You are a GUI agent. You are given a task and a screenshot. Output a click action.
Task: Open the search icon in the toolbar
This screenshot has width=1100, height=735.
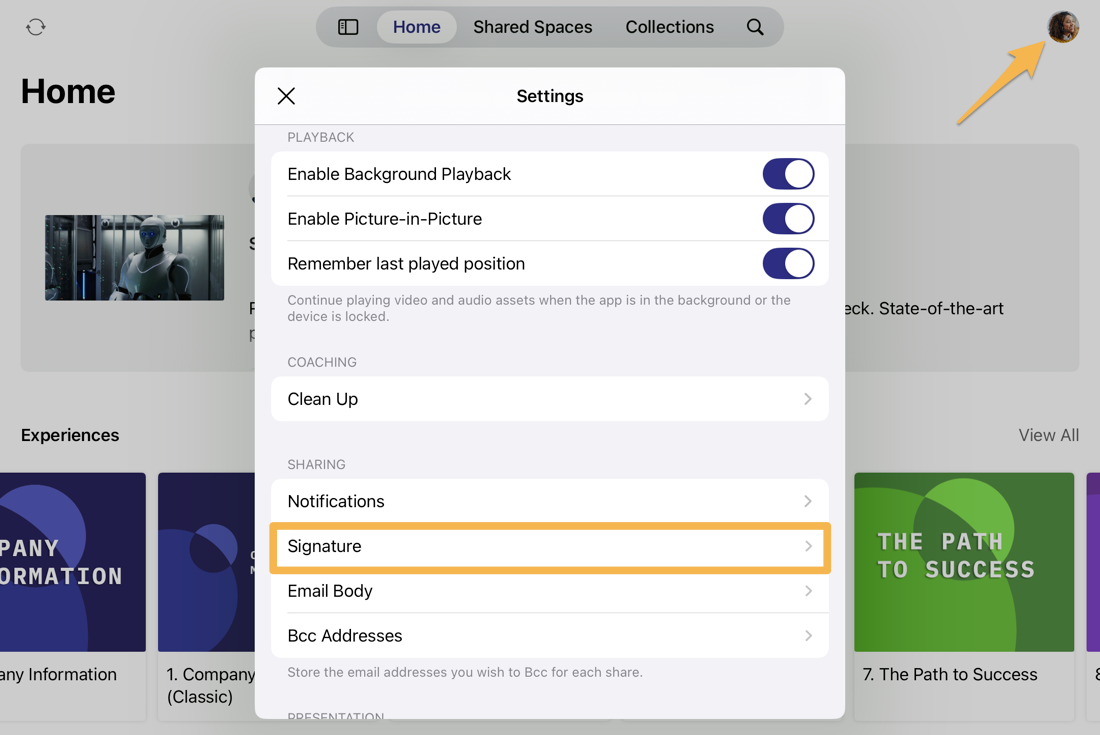click(755, 27)
